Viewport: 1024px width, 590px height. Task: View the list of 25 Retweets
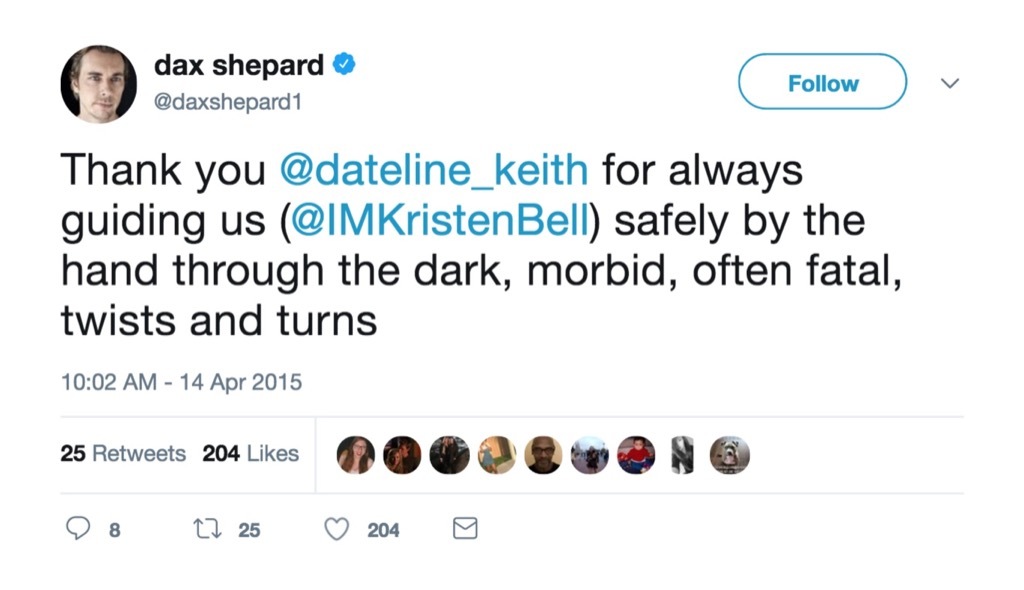(x=123, y=453)
